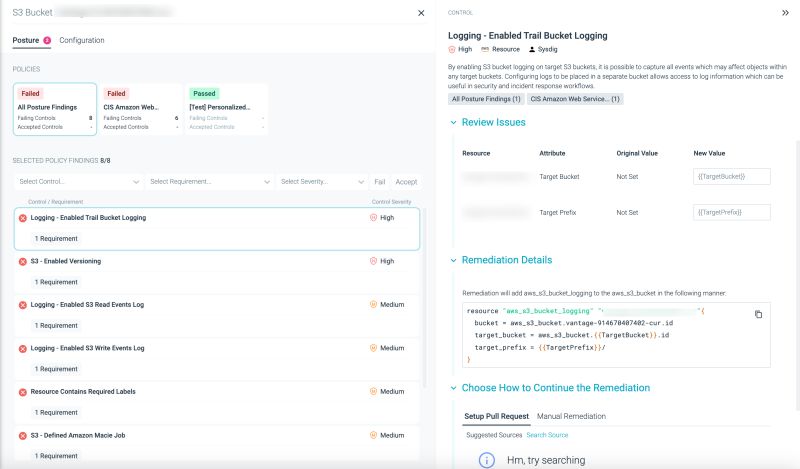Screen dimensions: 800x469
Task: Click info icon next to Hm, try searching
Action: 486,460
